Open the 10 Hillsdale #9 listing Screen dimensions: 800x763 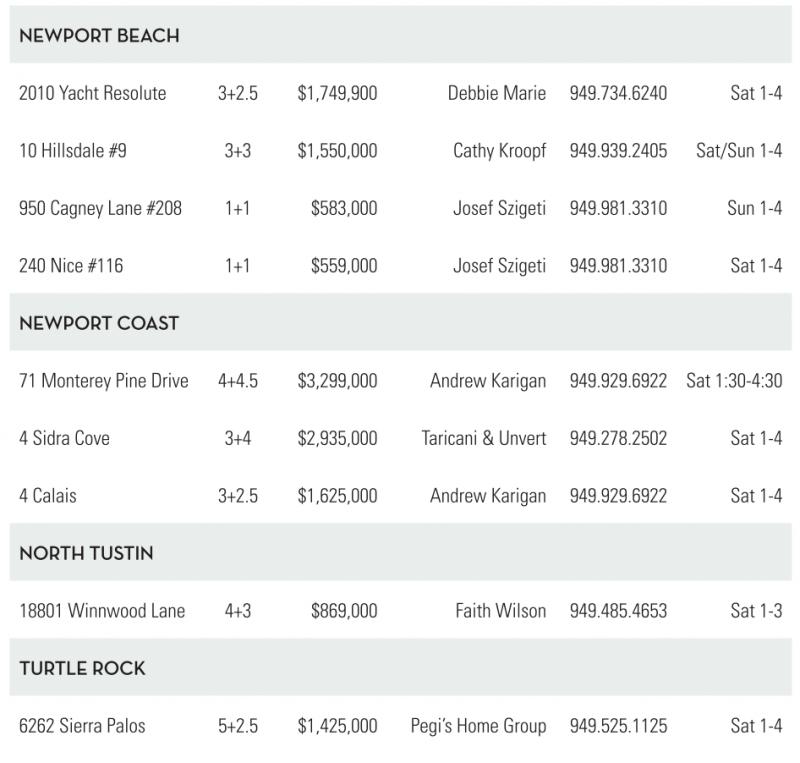[x=73, y=152]
